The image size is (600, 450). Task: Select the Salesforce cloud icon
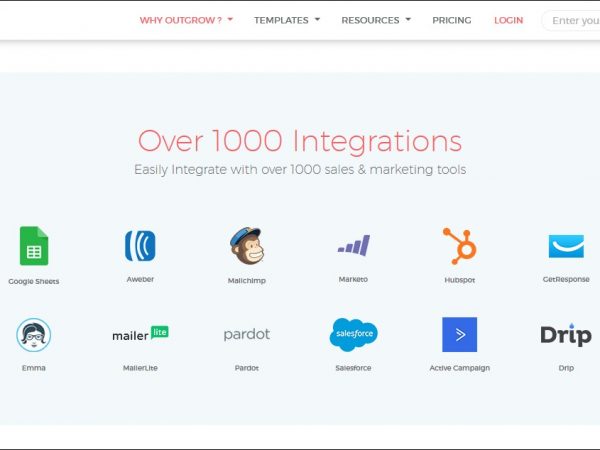coord(353,335)
